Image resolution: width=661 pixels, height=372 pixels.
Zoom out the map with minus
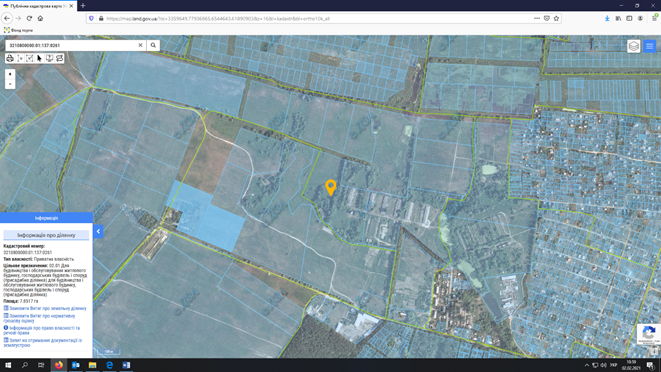[10, 84]
